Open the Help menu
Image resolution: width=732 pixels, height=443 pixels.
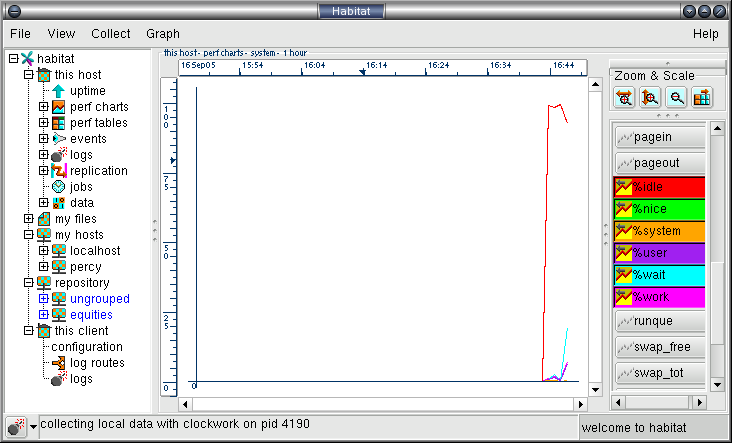tap(706, 34)
